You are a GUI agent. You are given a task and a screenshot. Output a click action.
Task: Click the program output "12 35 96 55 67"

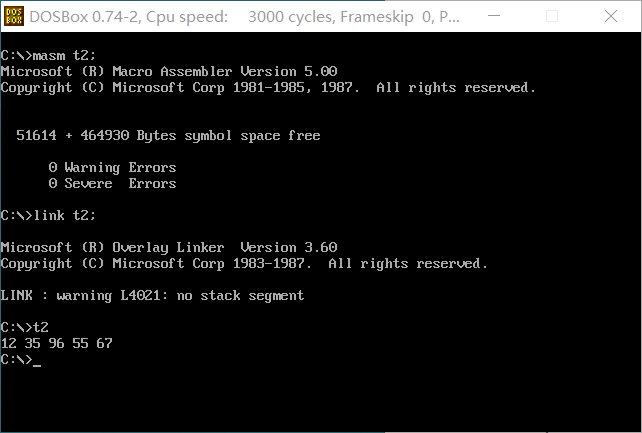coord(57,343)
